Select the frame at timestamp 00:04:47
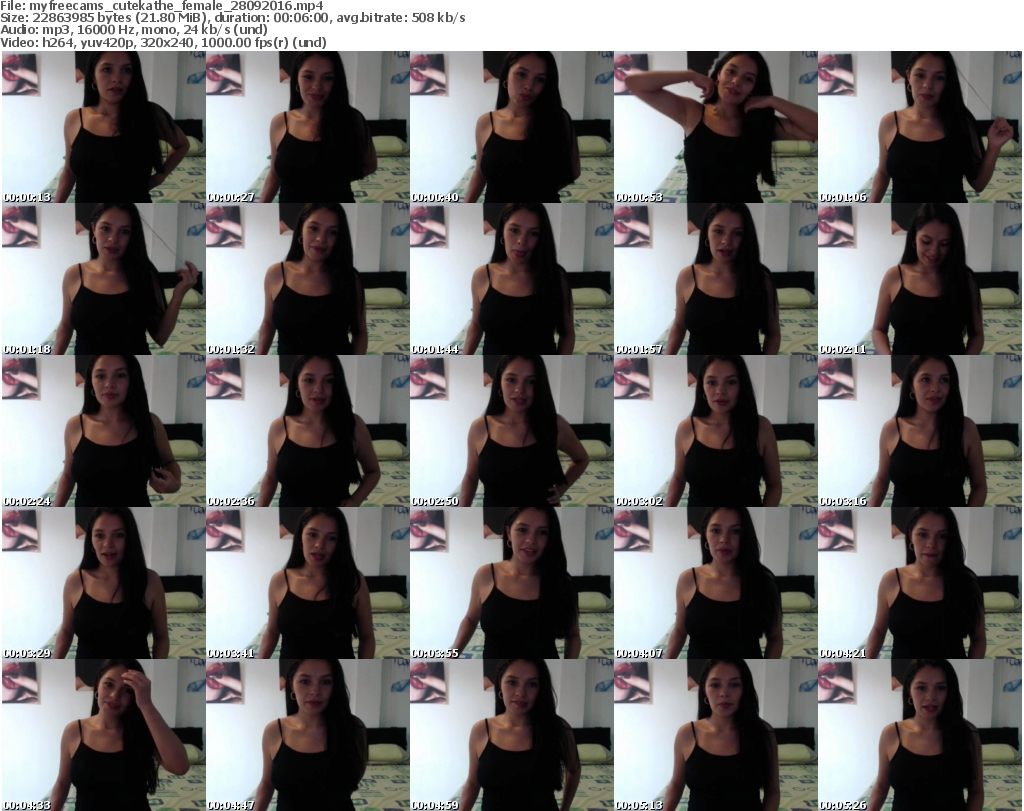 coord(308,735)
